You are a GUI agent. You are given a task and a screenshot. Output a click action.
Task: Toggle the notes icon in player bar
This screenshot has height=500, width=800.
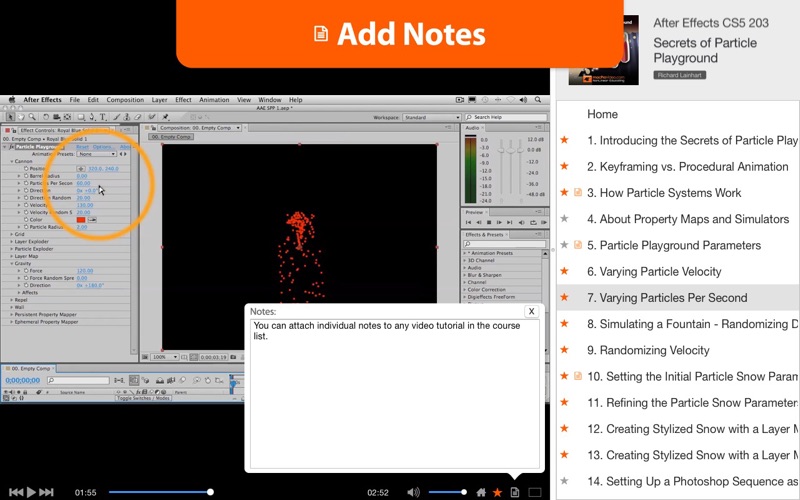515,492
